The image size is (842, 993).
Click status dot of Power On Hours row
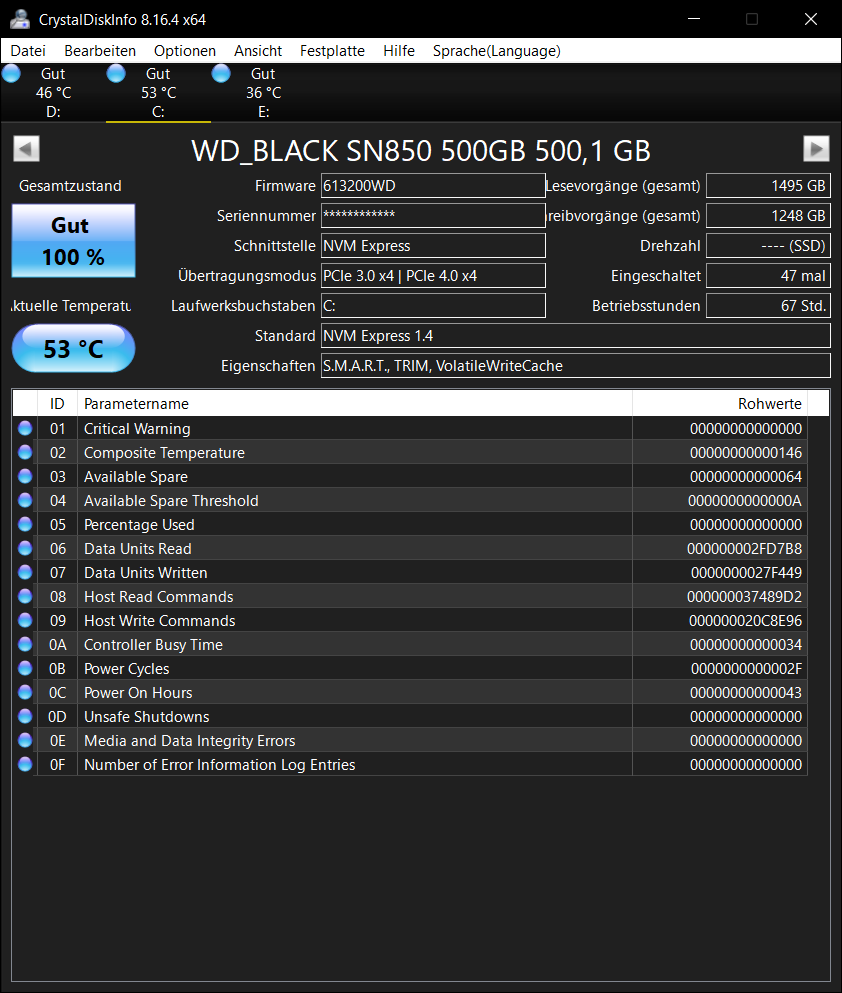tap(25, 692)
